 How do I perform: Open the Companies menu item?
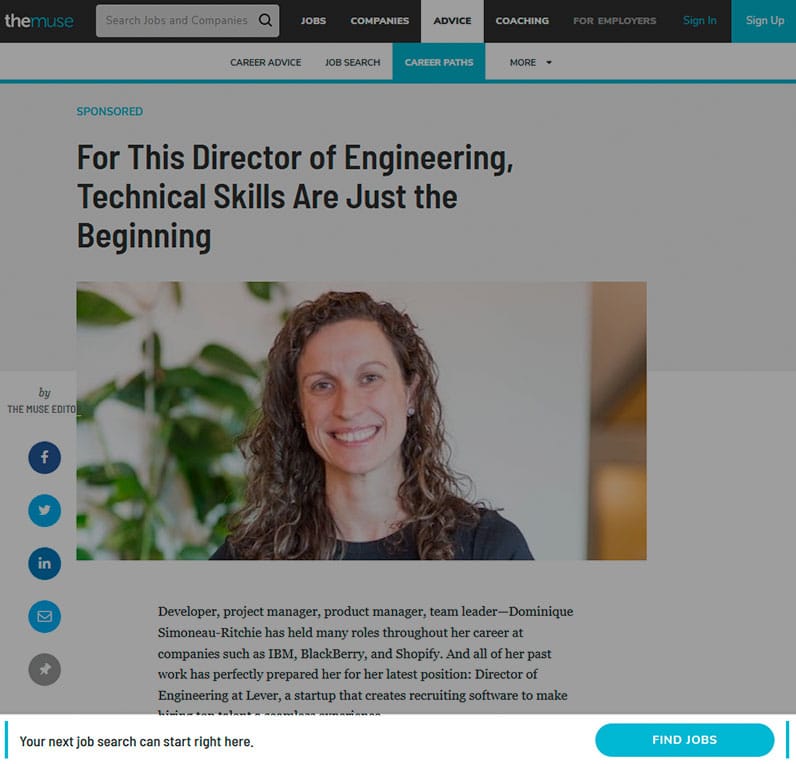pos(380,21)
